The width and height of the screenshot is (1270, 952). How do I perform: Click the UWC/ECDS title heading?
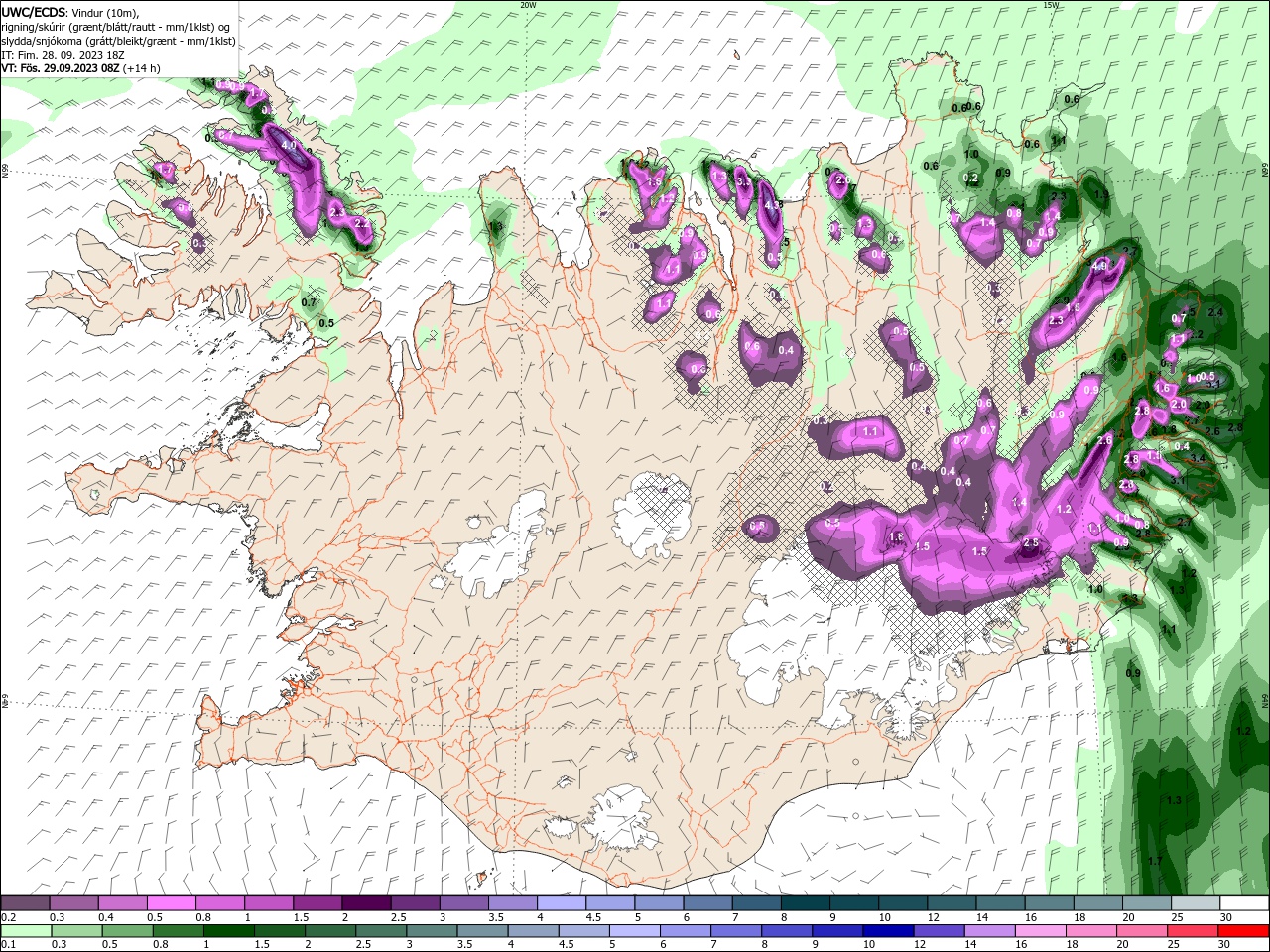tap(36, 11)
